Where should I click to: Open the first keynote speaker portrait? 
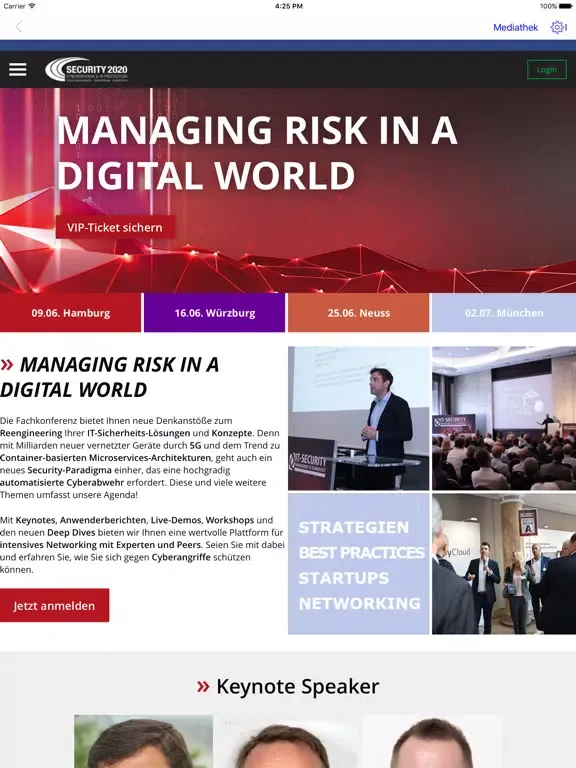pyautogui.click(x=144, y=741)
